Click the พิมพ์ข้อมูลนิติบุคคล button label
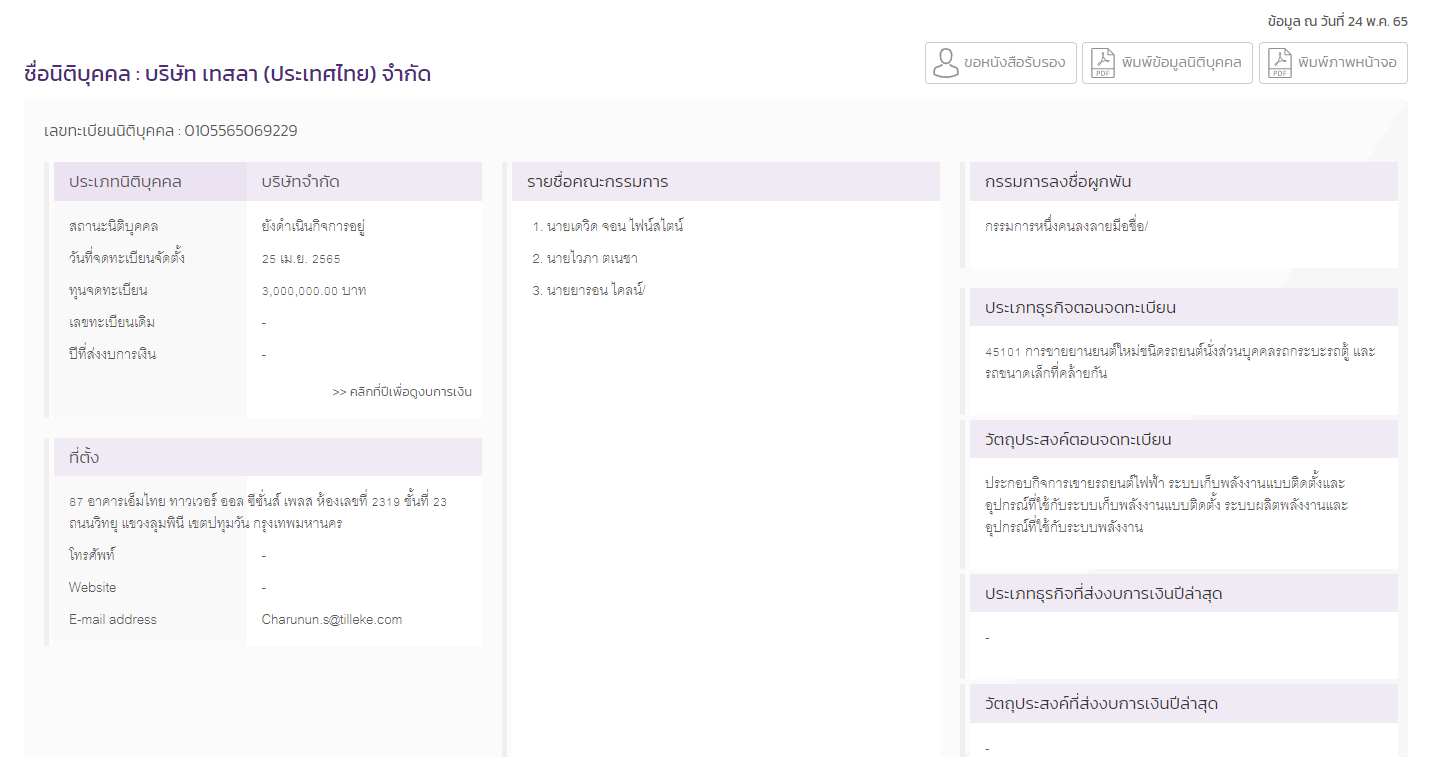The width and height of the screenshot is (1429, 757). pyautogui.click(x=1182, y=62)
